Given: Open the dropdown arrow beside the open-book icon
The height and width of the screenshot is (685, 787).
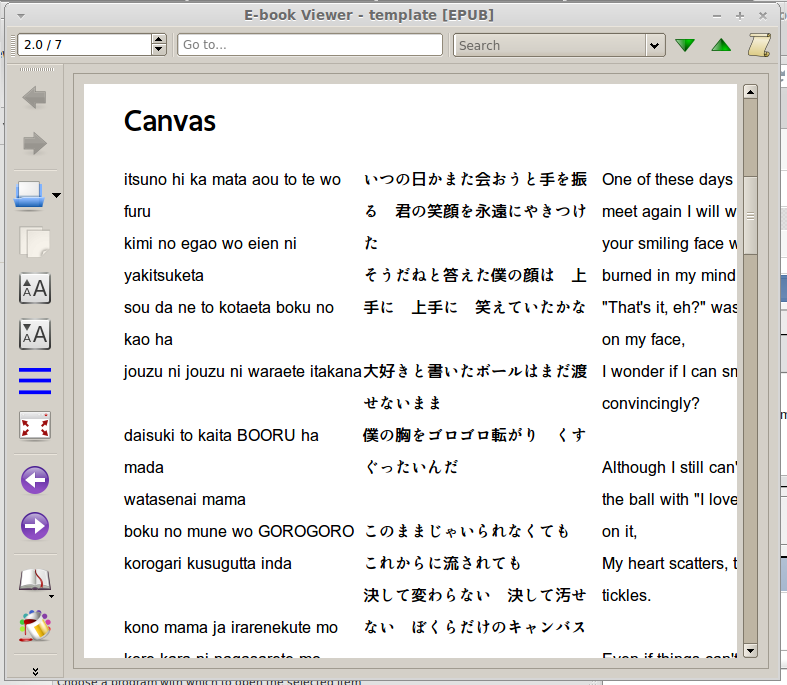Looking at the screenshot, I should 51,596.
